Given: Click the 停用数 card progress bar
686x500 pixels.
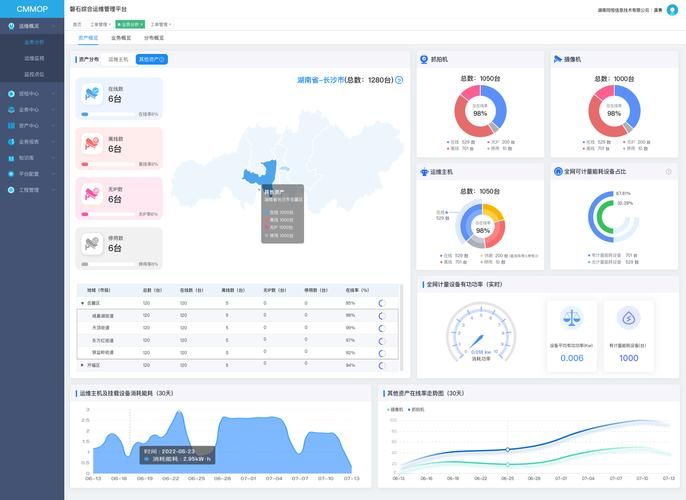Looking at the screenshot, I should [108, 264].
